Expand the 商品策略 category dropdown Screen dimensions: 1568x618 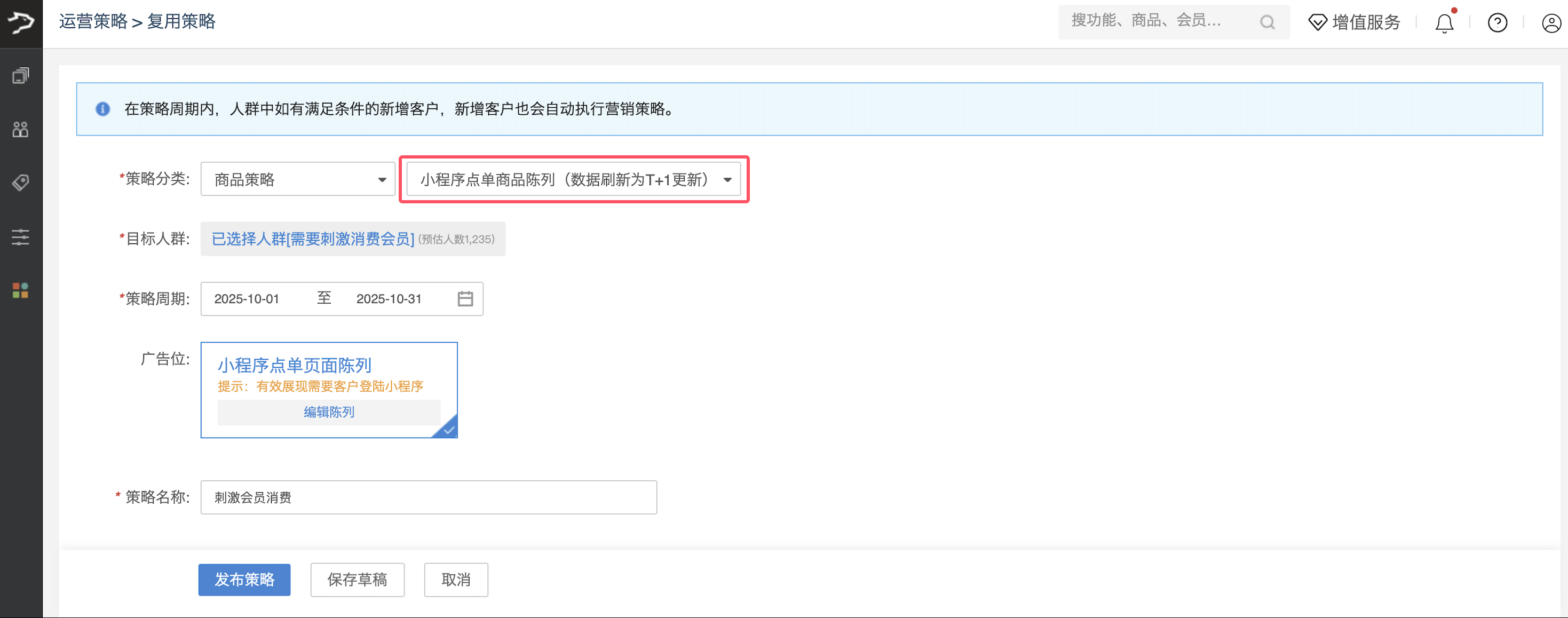[298, 180]
